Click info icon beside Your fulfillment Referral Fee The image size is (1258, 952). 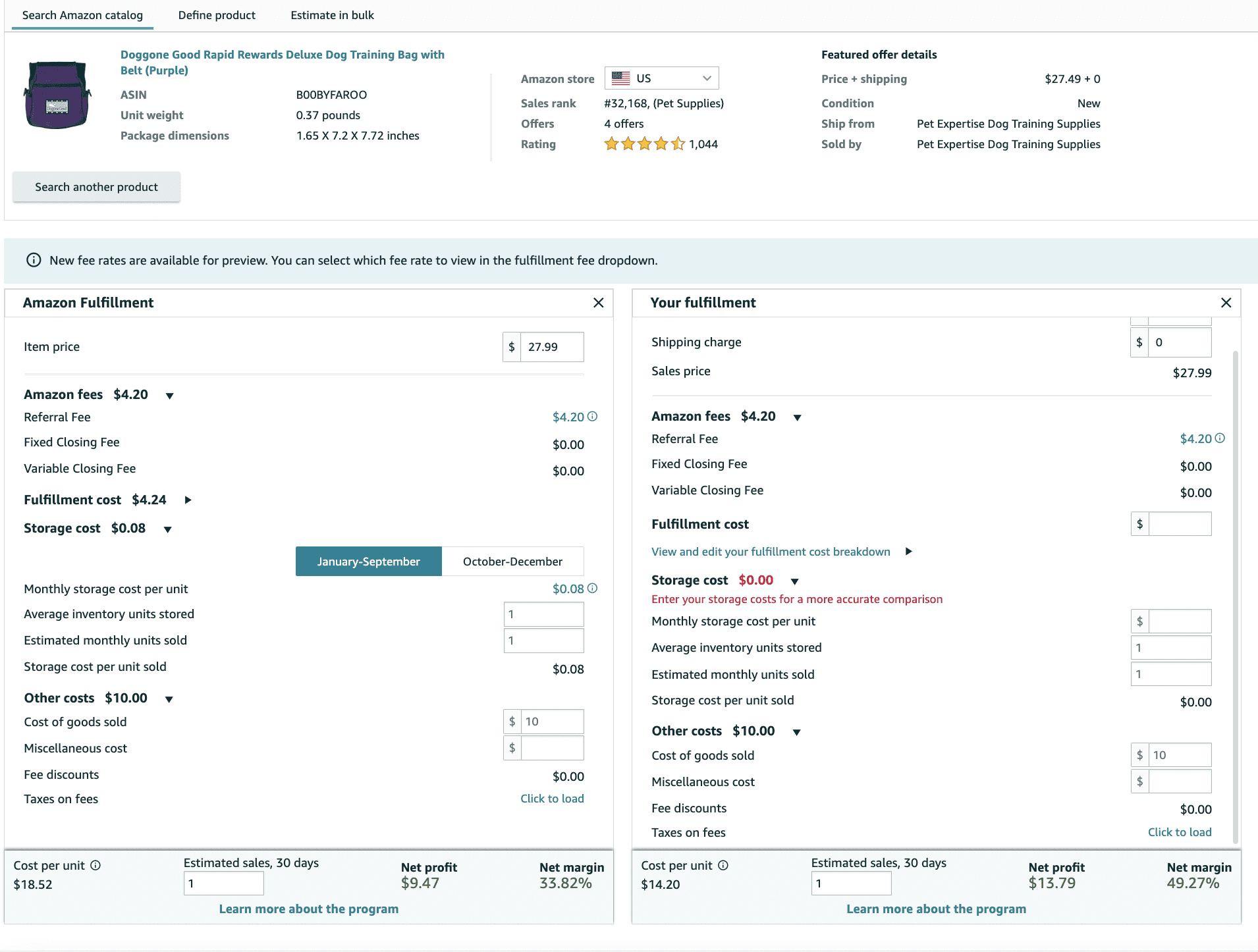[x=1220, y=438]
